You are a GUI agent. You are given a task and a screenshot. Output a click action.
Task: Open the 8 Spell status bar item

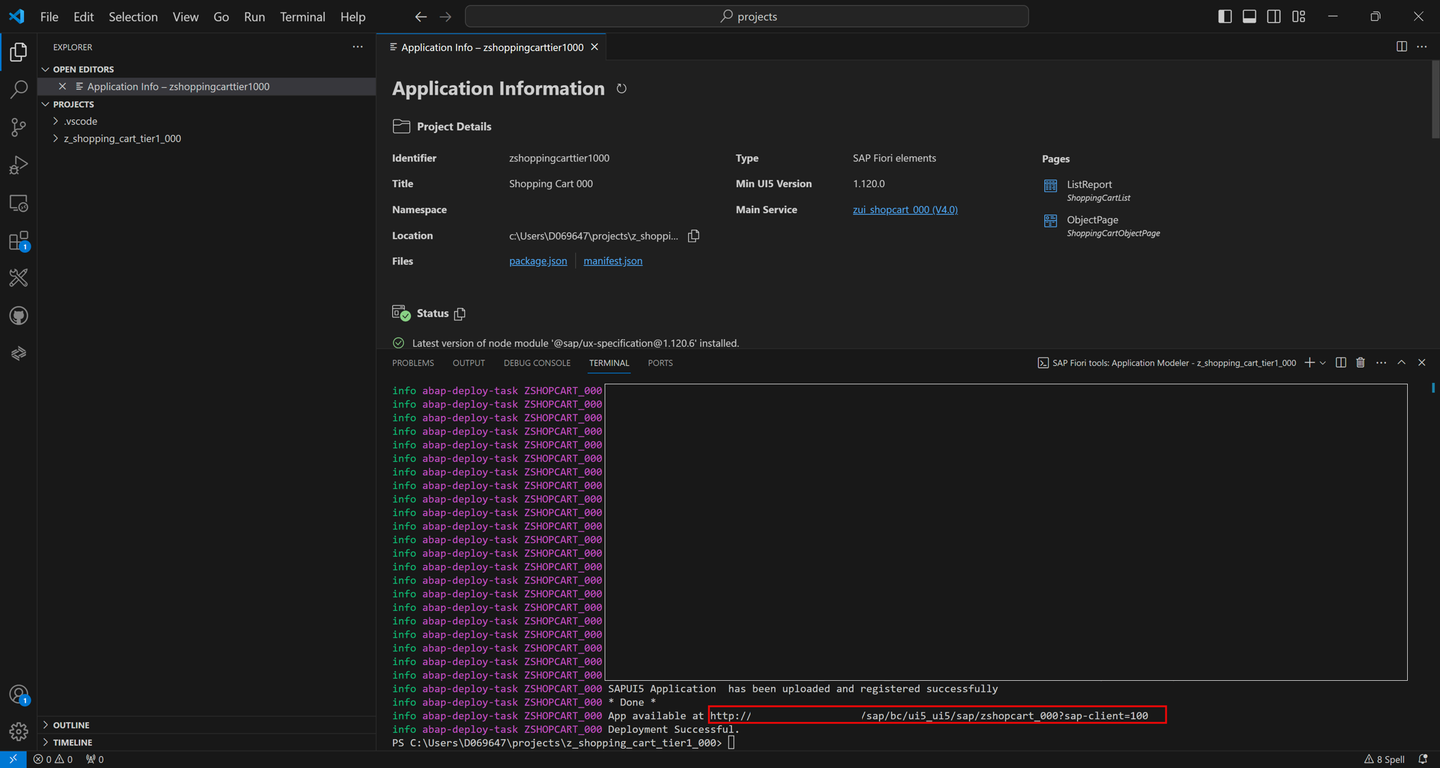click(x=1384, y=760)
